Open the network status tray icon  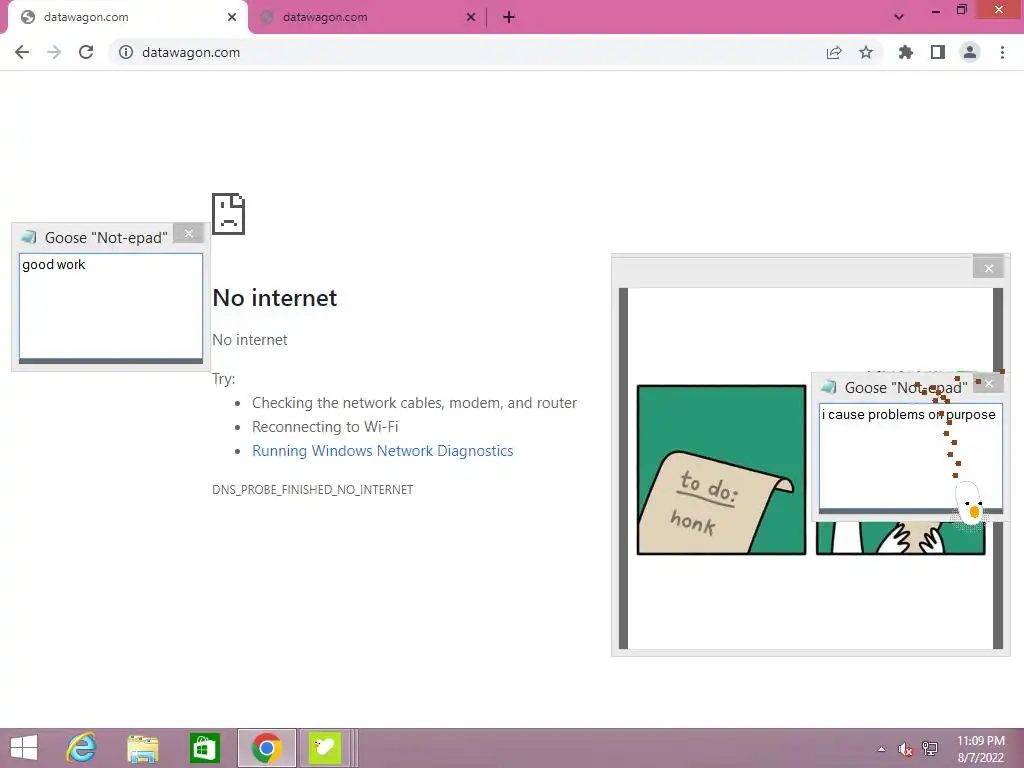pyautogui.click(x=930, y=749)
